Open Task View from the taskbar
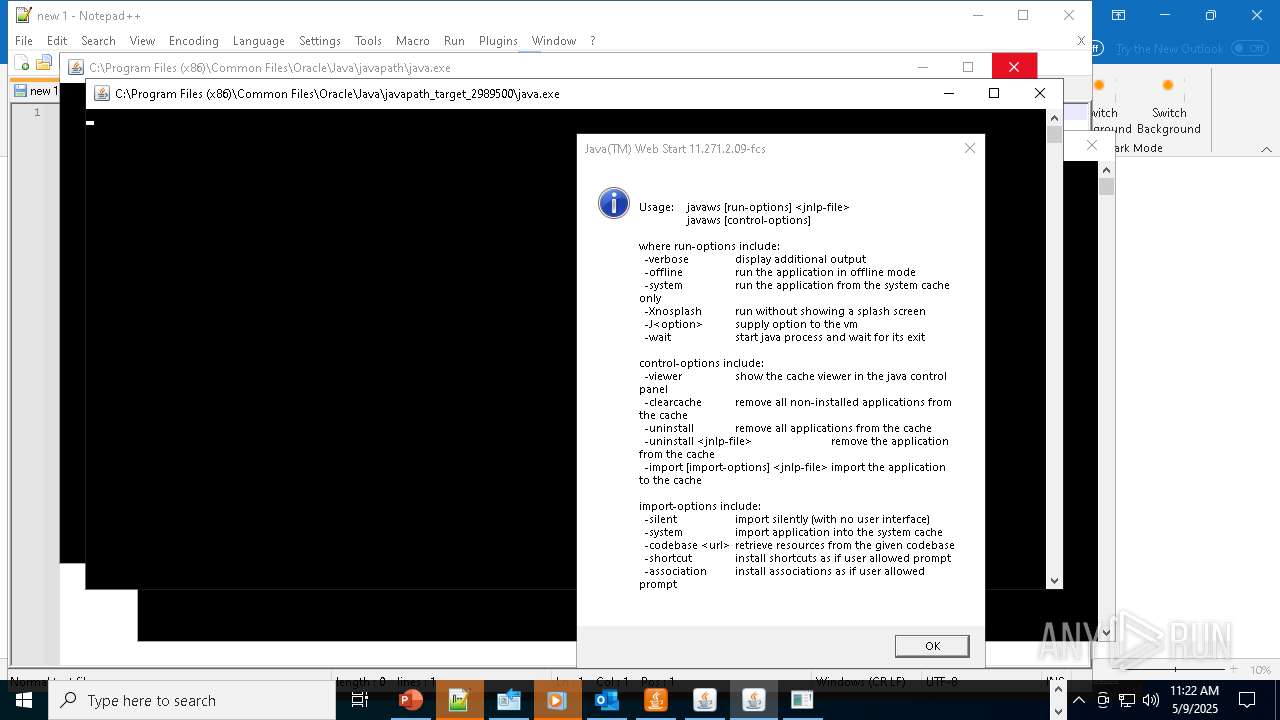1280x720 pixels. [360, 700]
